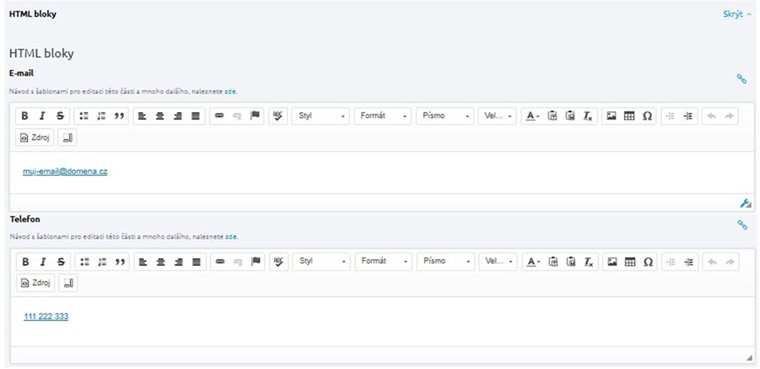Toggle Italic in the Telefon editor toolbar
The image size is (760, 369).
[43, 262]
